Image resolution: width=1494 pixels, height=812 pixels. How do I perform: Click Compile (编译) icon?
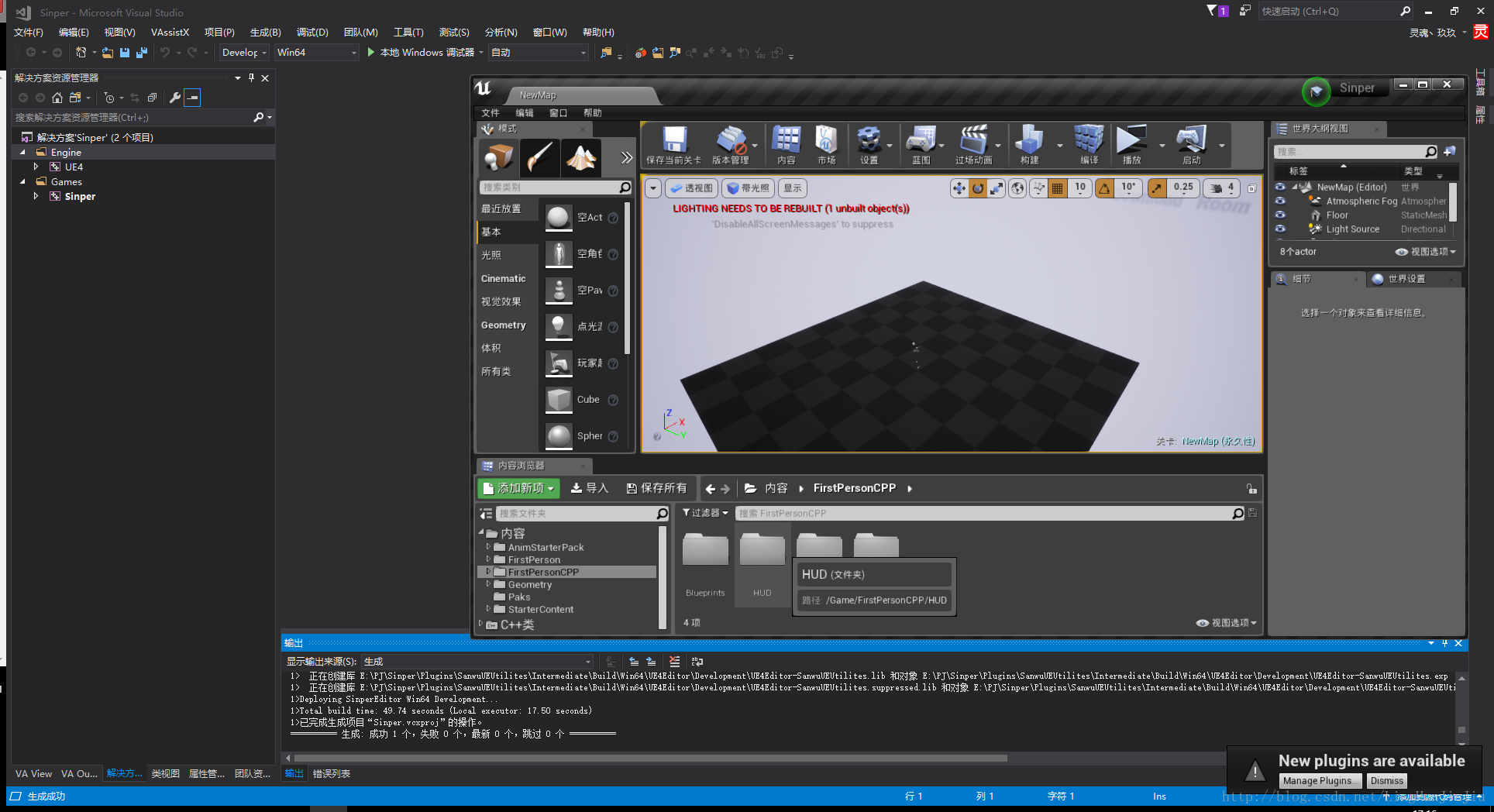coord(1089,140)
